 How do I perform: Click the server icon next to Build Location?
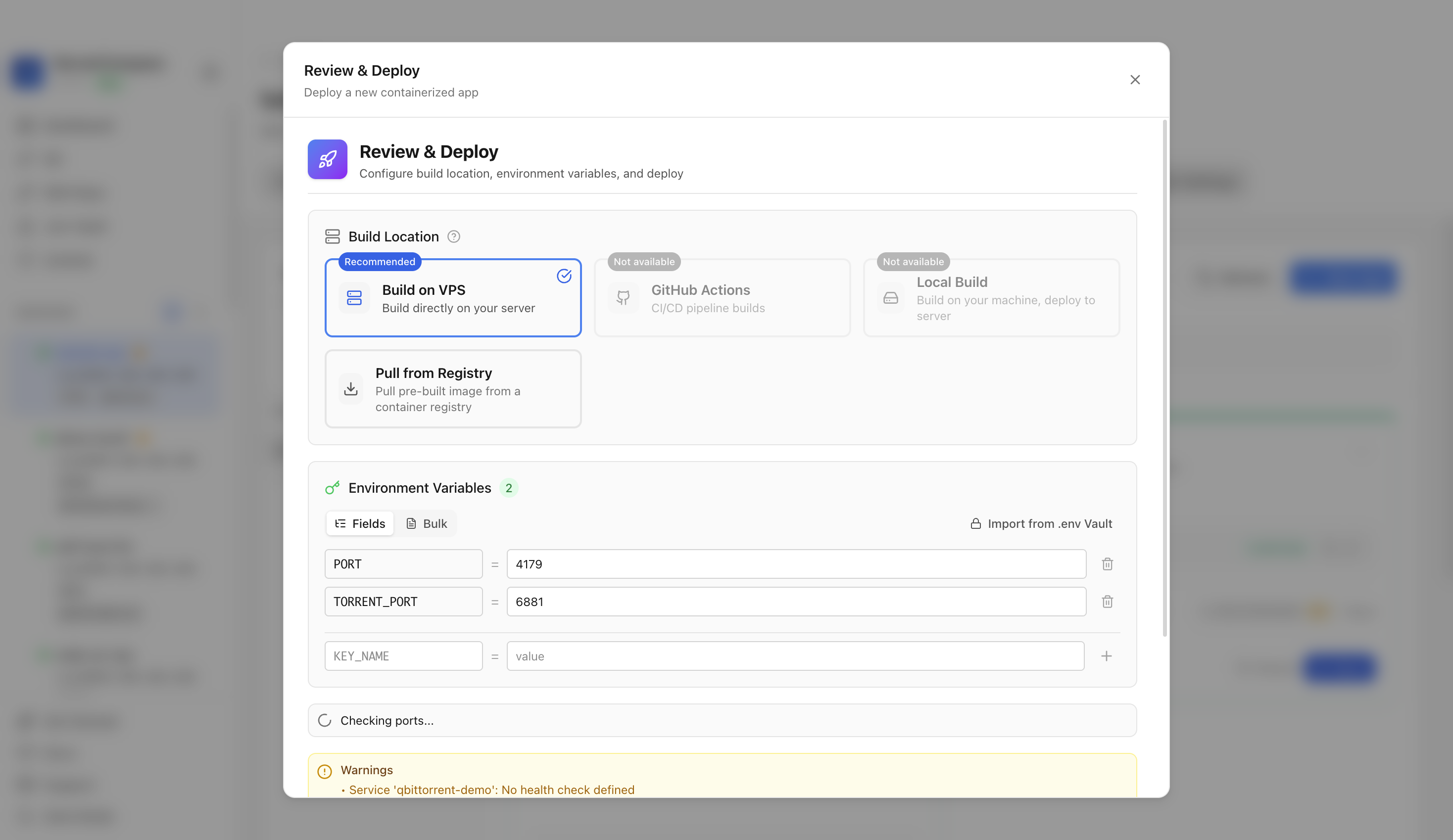[333, 236]
